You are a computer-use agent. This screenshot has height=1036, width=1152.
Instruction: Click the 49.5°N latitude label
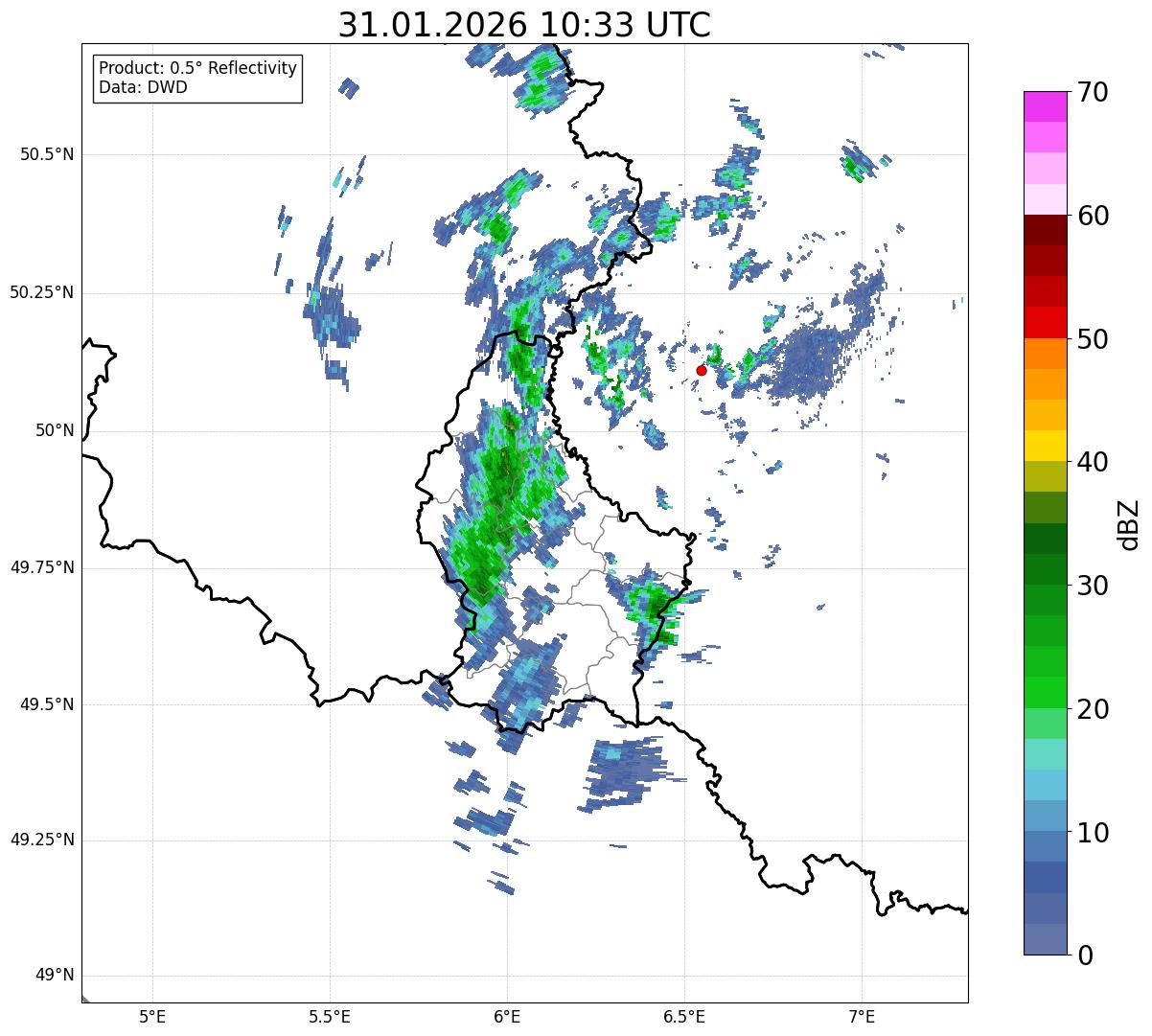pos(47,704)
